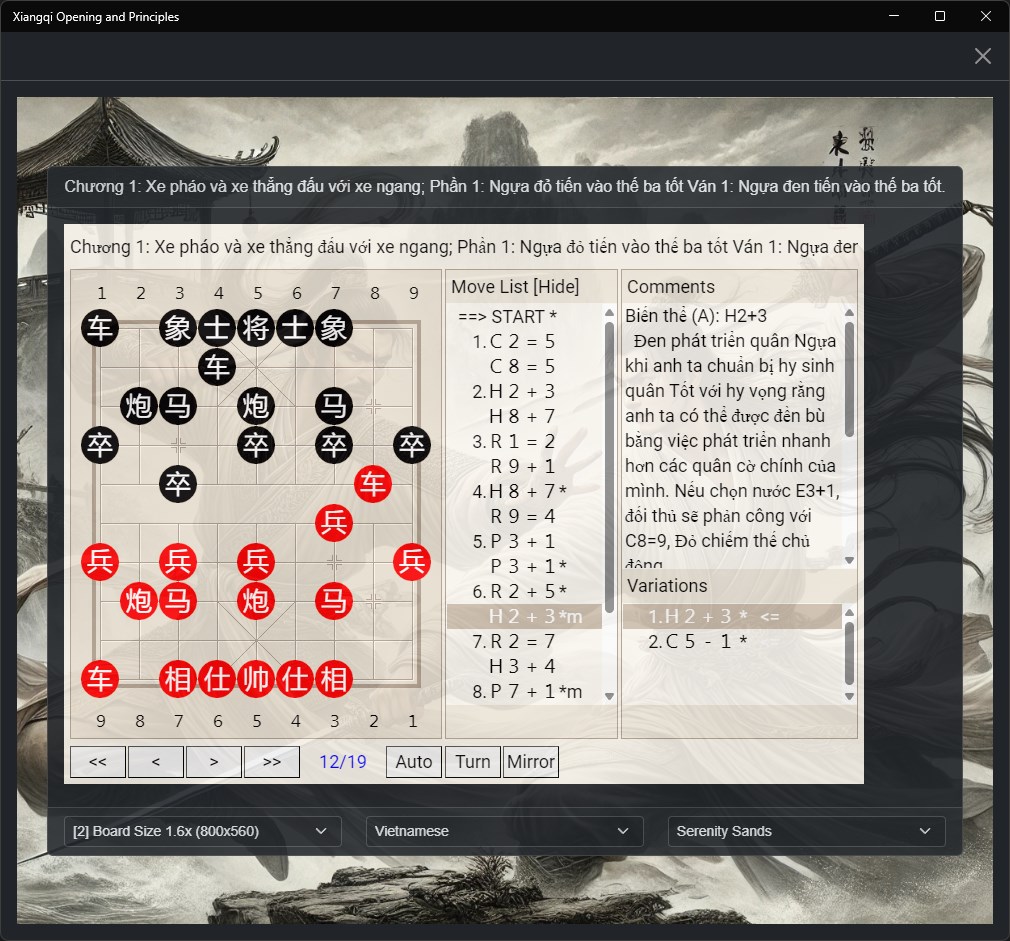Select move '7. R 2 = 7' in list
The image size is (1010, 941).
(524, 641)
